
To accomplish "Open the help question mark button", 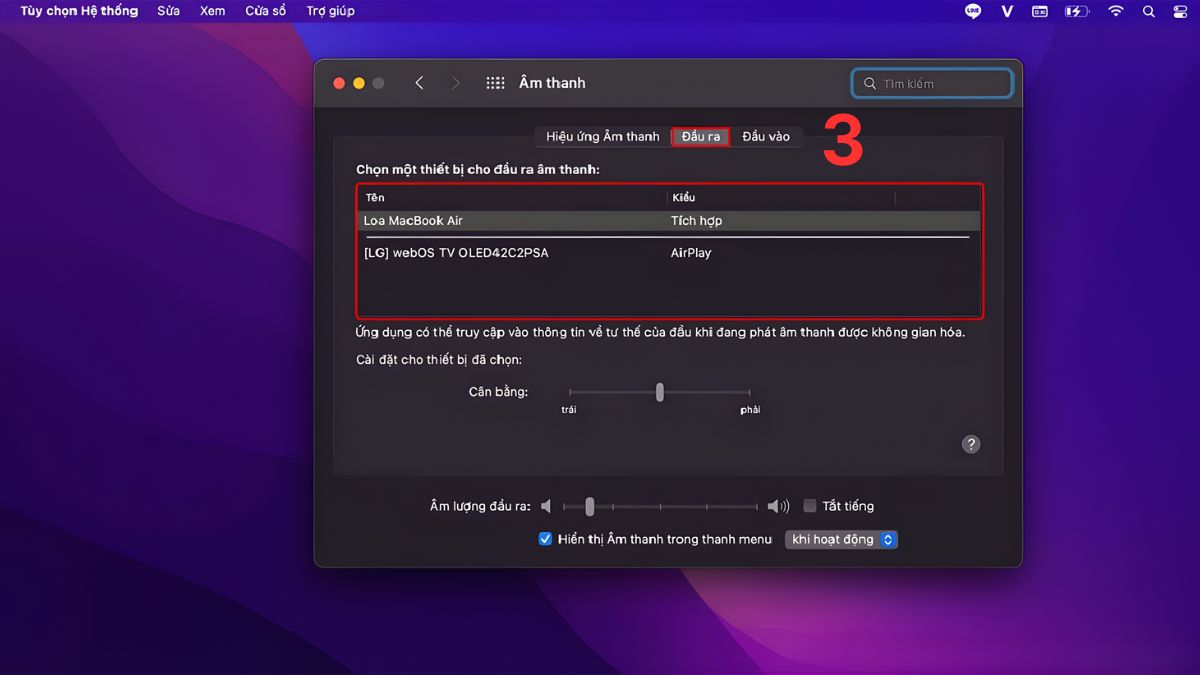I will tap(970, 445).
